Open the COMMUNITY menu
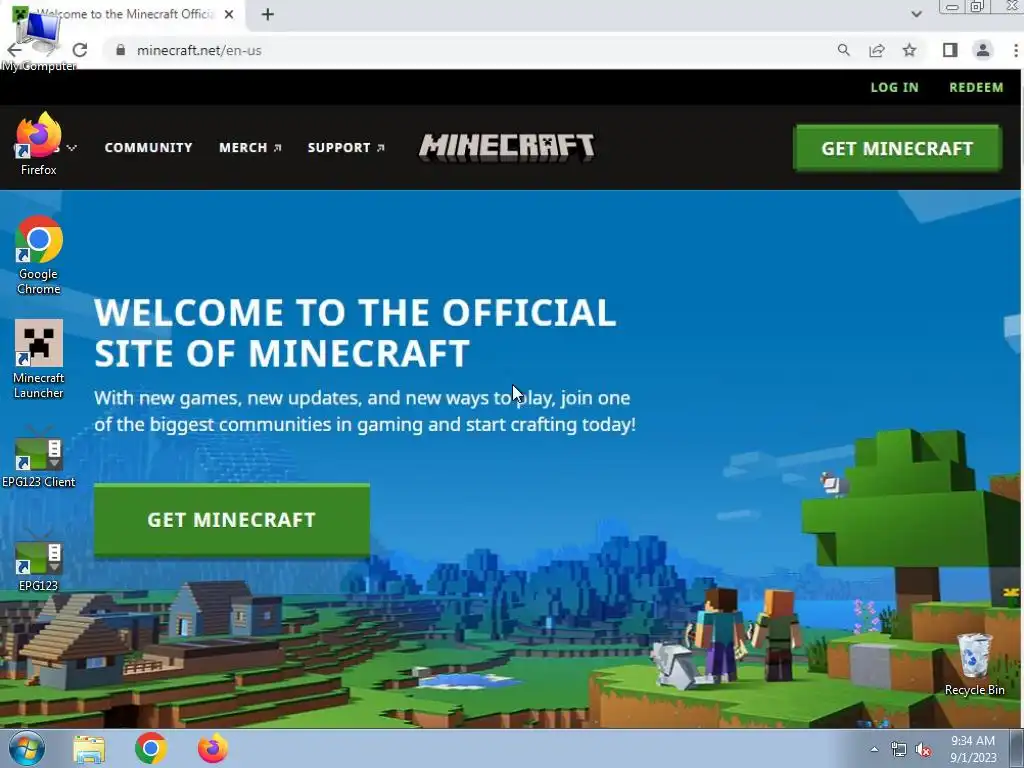1024x768 pixels. tap(148, 148)
